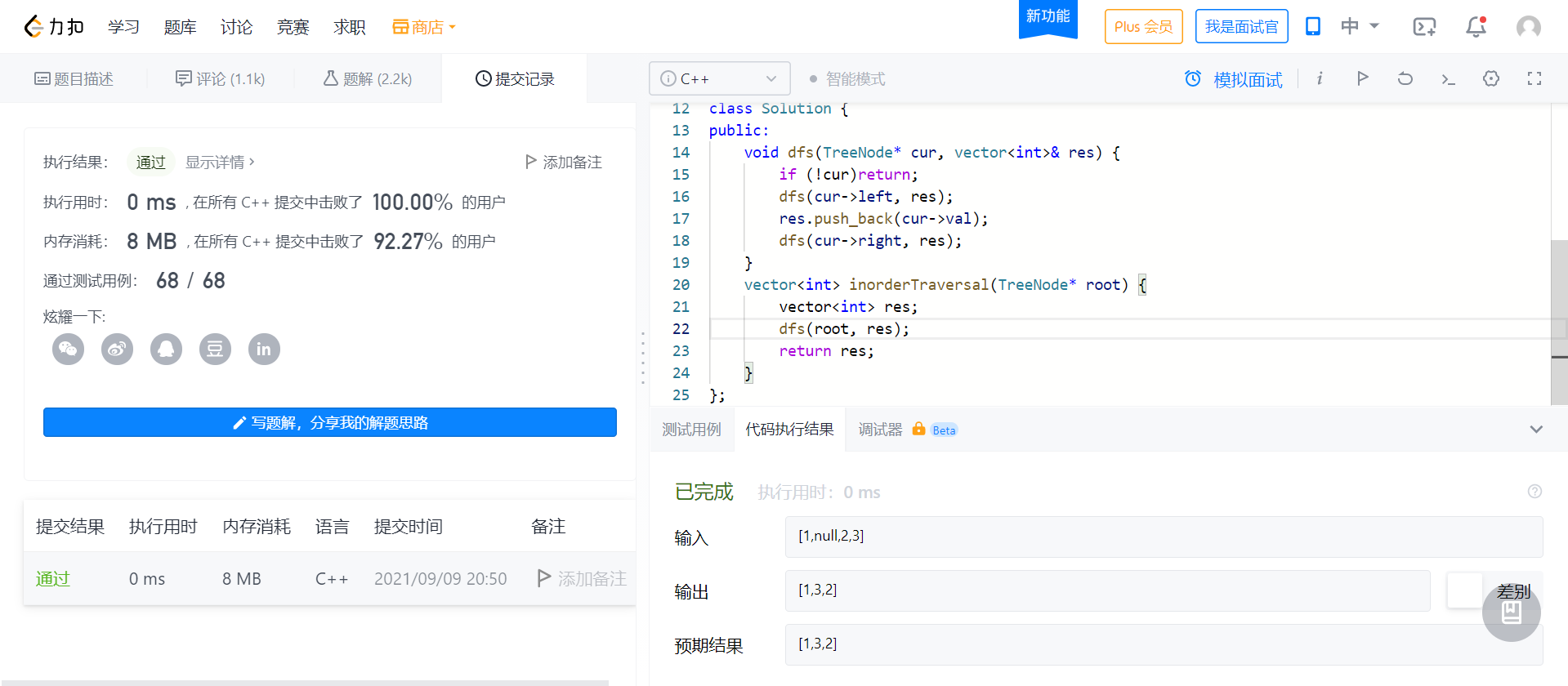This screenshot has width=1568, height=686.
Task: Open editor settings gear
Action: (x=1491, y=78)
